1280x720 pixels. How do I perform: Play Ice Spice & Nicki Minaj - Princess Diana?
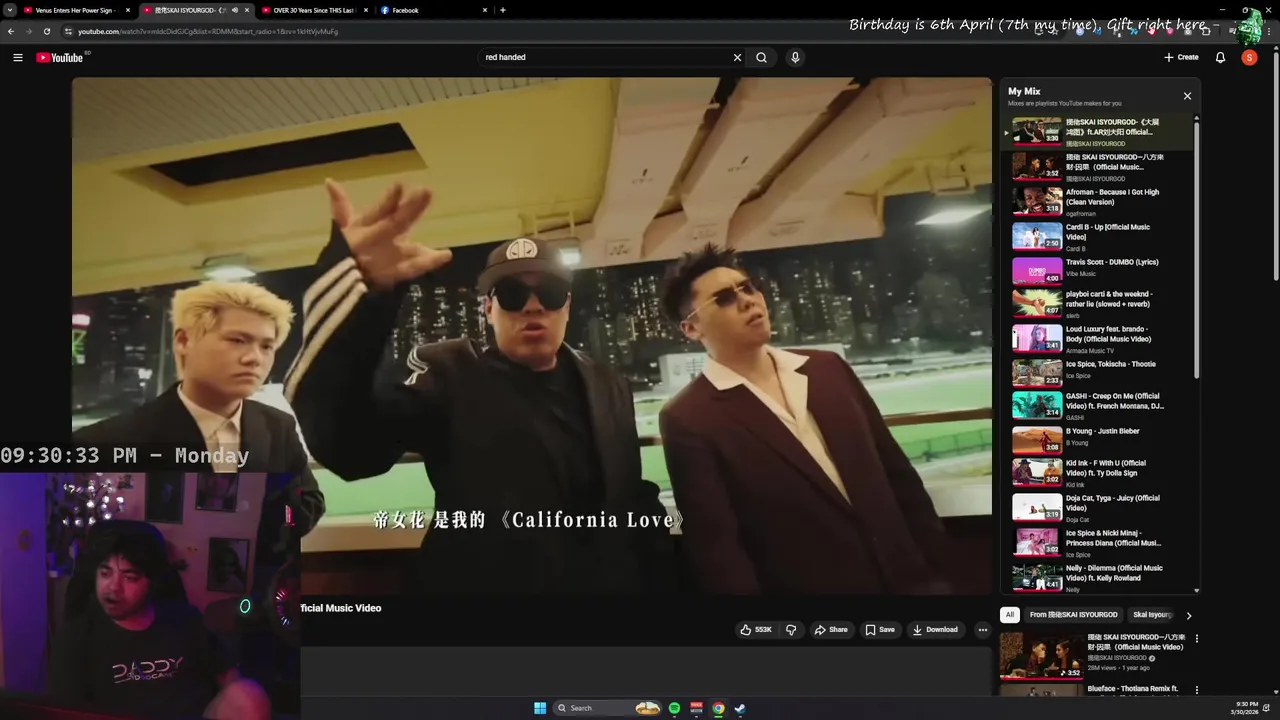1098,543
